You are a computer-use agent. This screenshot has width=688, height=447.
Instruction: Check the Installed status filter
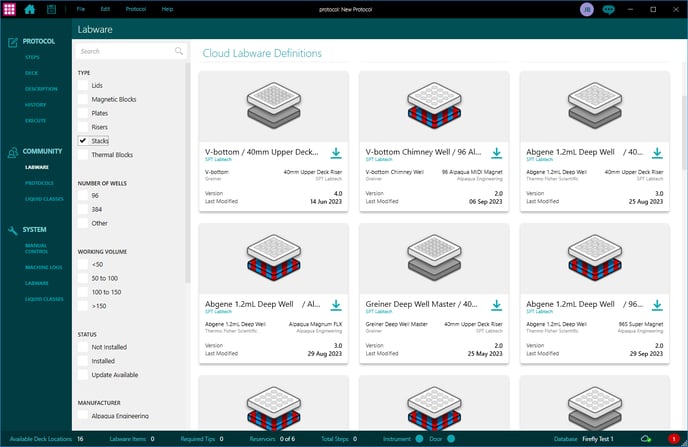[82, 361]
